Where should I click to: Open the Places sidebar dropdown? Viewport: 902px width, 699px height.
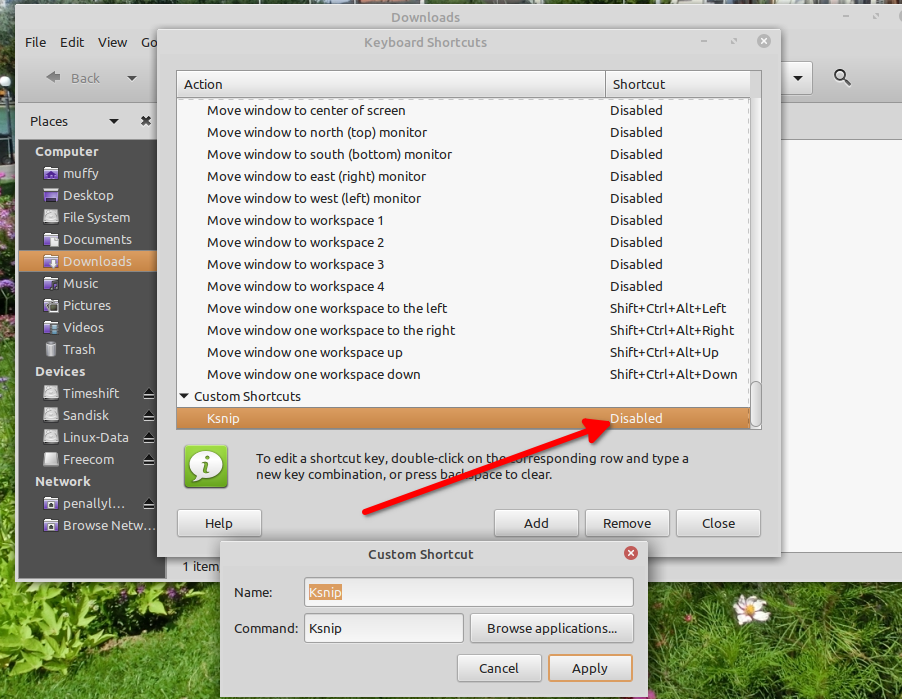(113, 121)
